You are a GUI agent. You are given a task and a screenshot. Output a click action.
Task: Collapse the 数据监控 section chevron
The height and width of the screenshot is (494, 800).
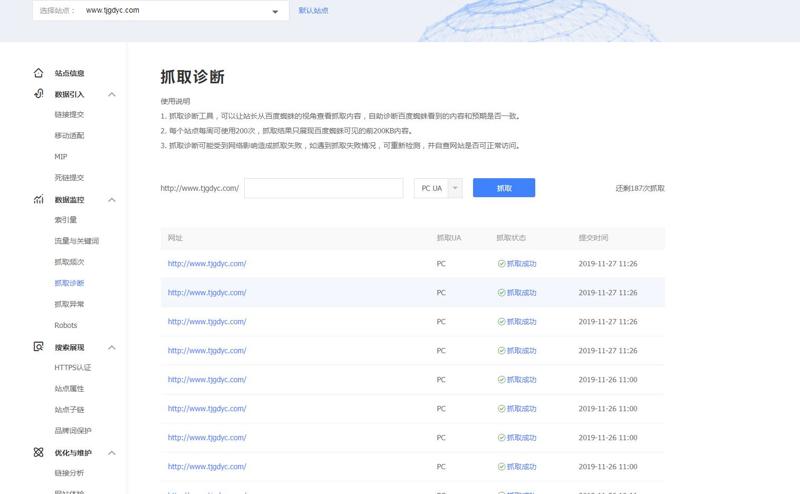112,200
